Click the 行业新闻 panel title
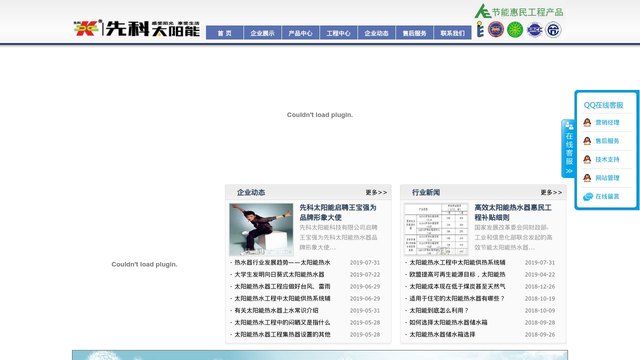640x360 pixels. pos(426,192)
